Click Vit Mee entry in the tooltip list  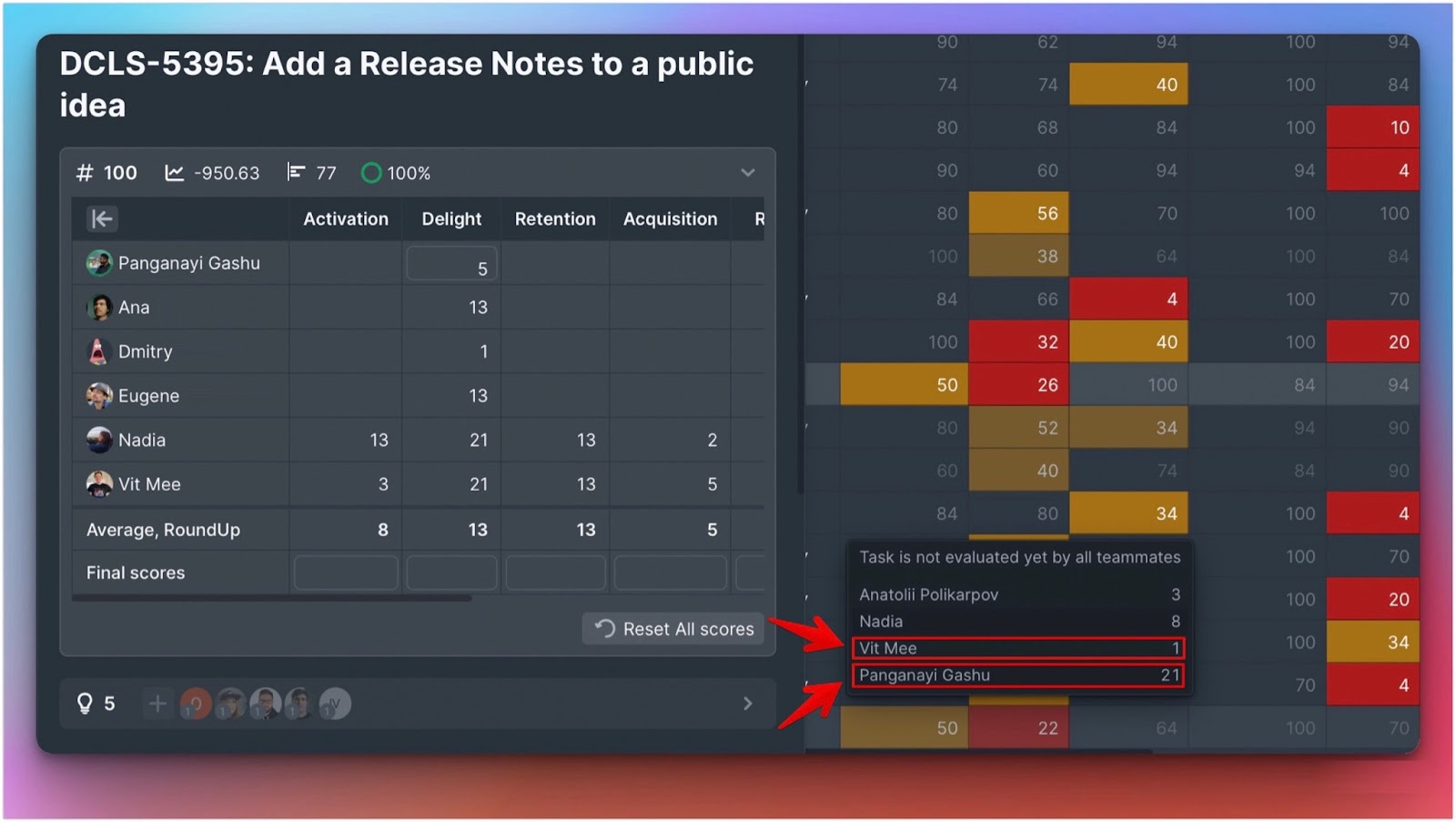point(1017,648)
